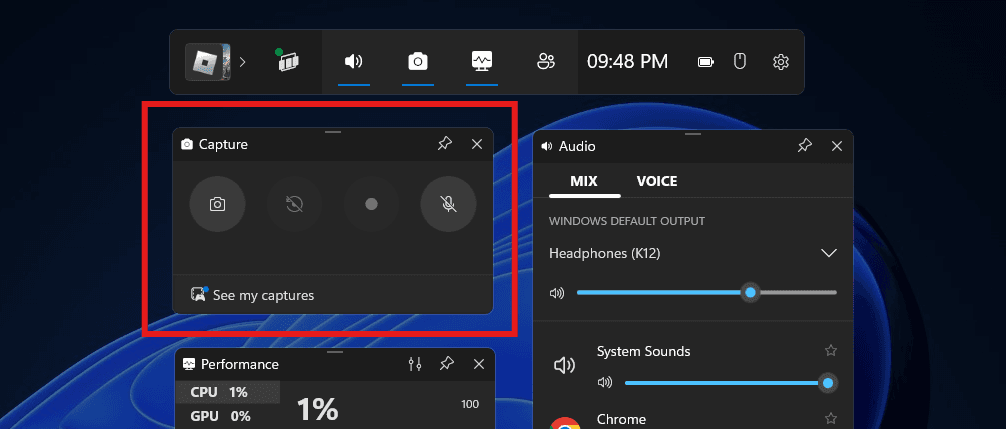Click the Capture widget title camera icon
The width and height of the screenshot is (1006, 429).
187,144
